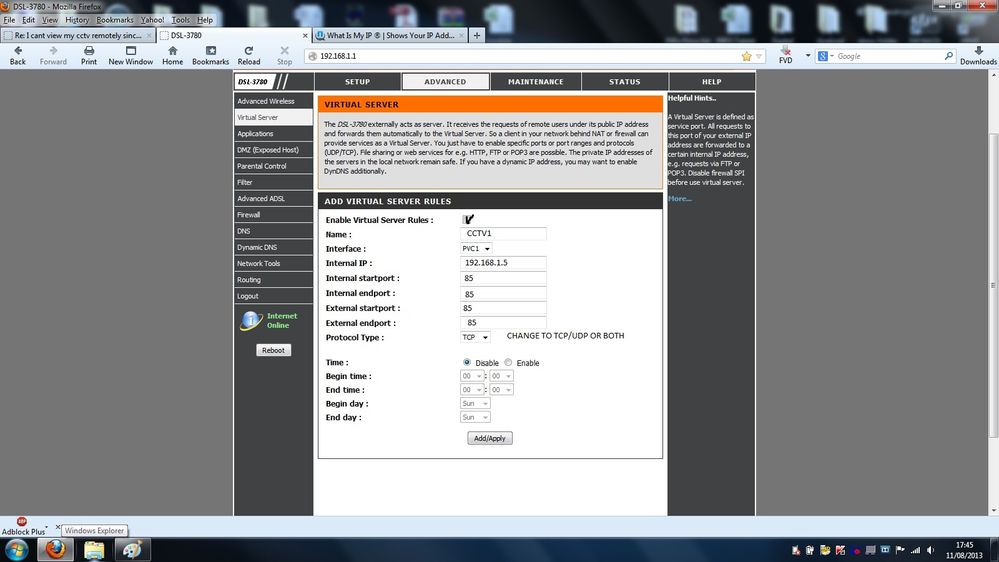Click the Stop loading icon
The width and height of the screenshot is (999, 562).
point(284,51)
